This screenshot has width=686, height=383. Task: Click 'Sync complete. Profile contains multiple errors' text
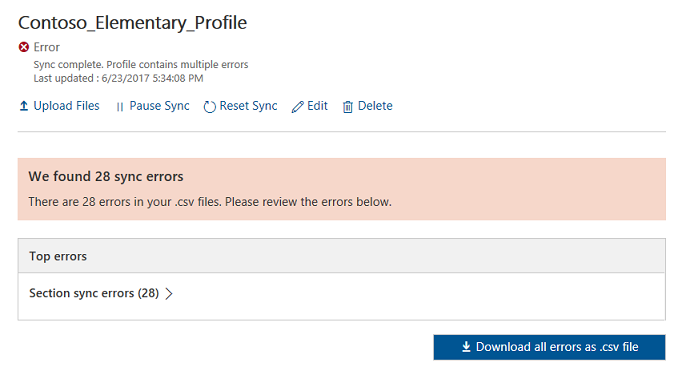point(141,65)
